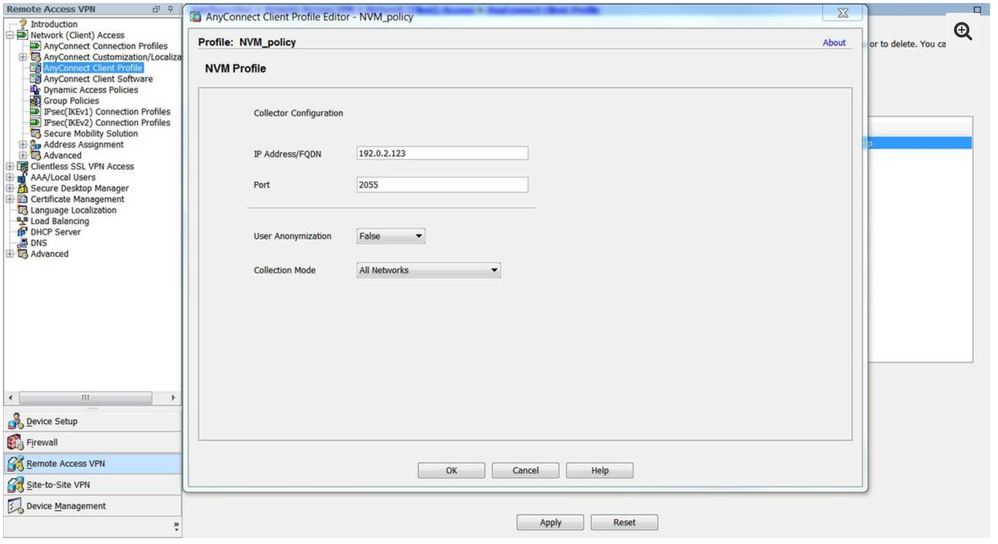Select AnyConnect Connection Profiles icon
This screenshot has width=998, height=544.
[36, 46]
